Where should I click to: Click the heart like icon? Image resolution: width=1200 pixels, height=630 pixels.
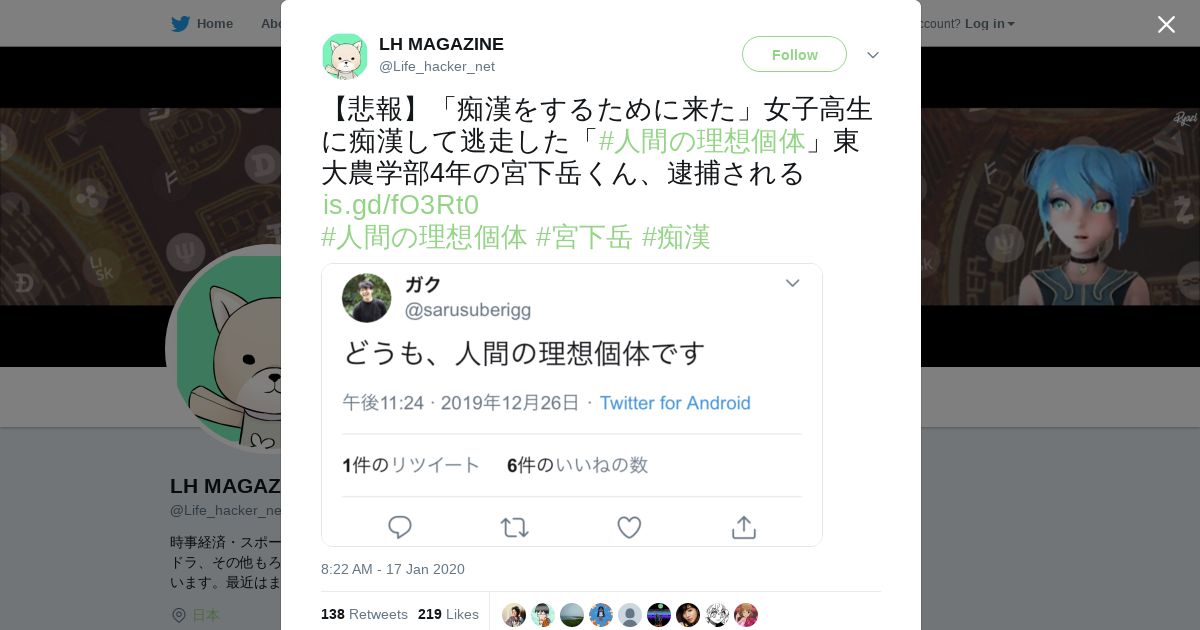(x=629, y=527)
